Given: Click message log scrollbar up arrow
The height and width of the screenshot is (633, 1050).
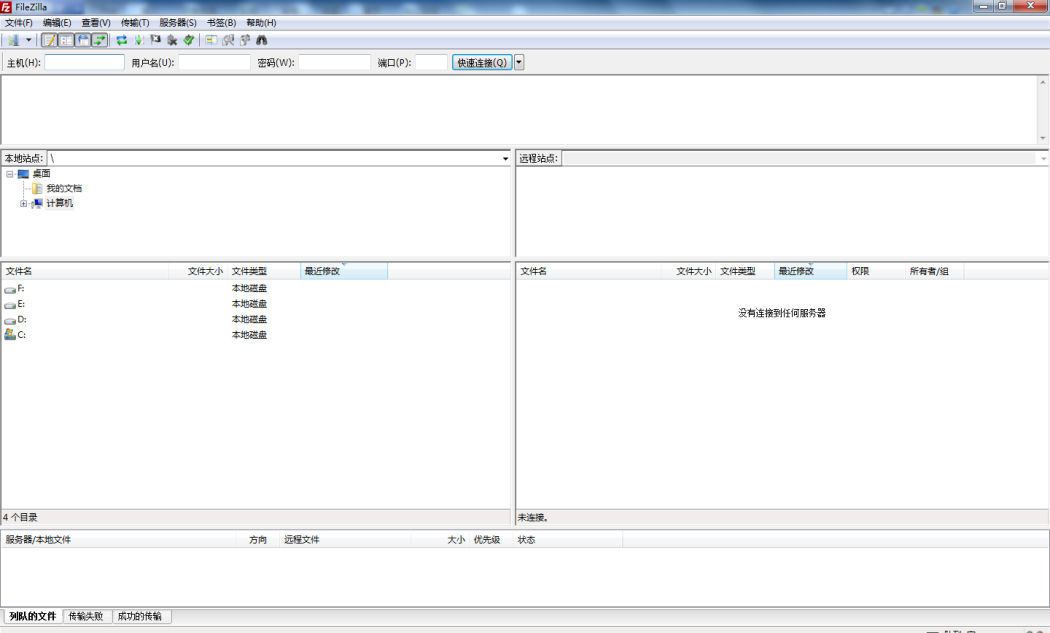Looking at the screenshot, I should 1043,82.
